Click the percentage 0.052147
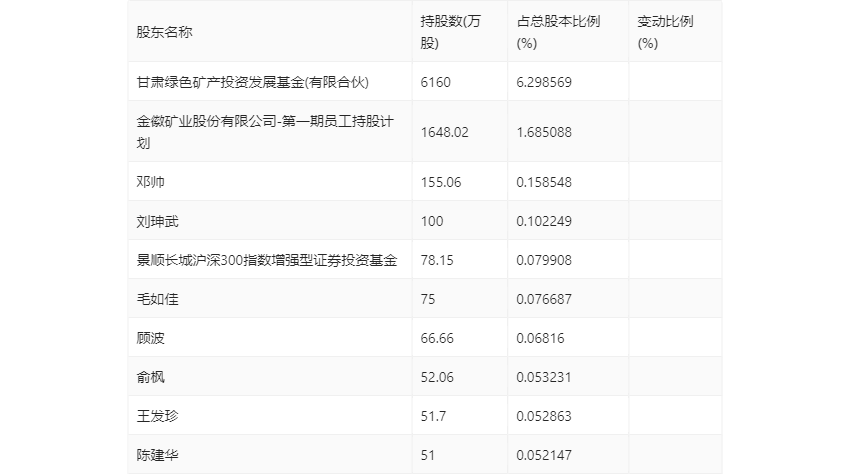 tap(544, 455)
